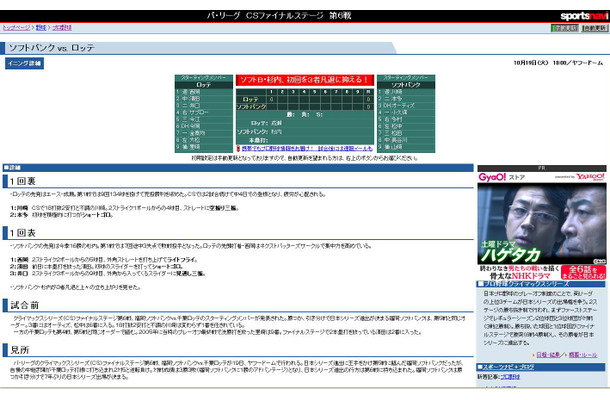Viewport: 610px width, 400px height.
Task: Click the page header パ・リーグ CSファイナルステージ 第6戦
Action: coord(279,16)
